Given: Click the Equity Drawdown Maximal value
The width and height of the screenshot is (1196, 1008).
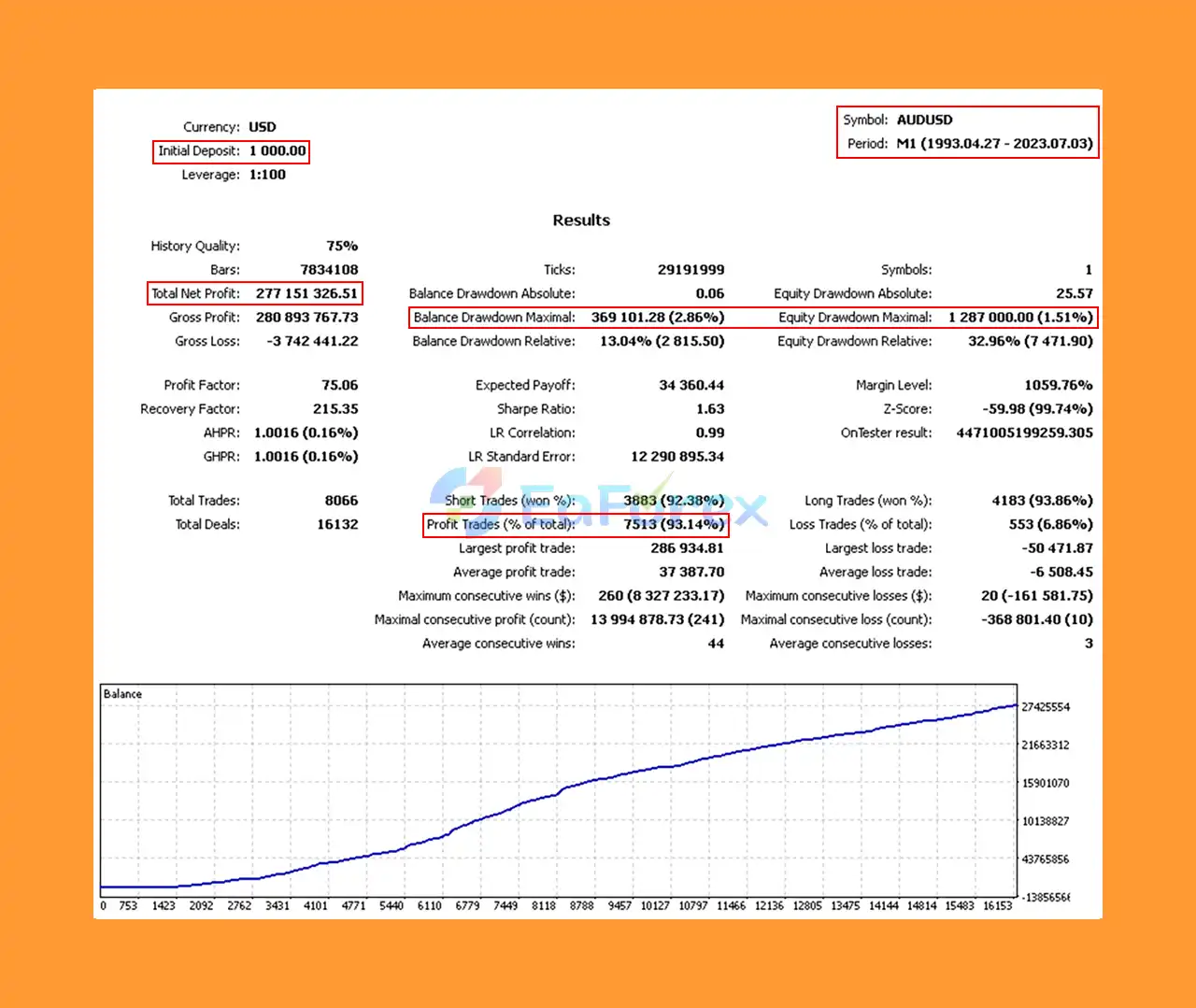Looking at the screenshot, I should (x=1020, y=318).
